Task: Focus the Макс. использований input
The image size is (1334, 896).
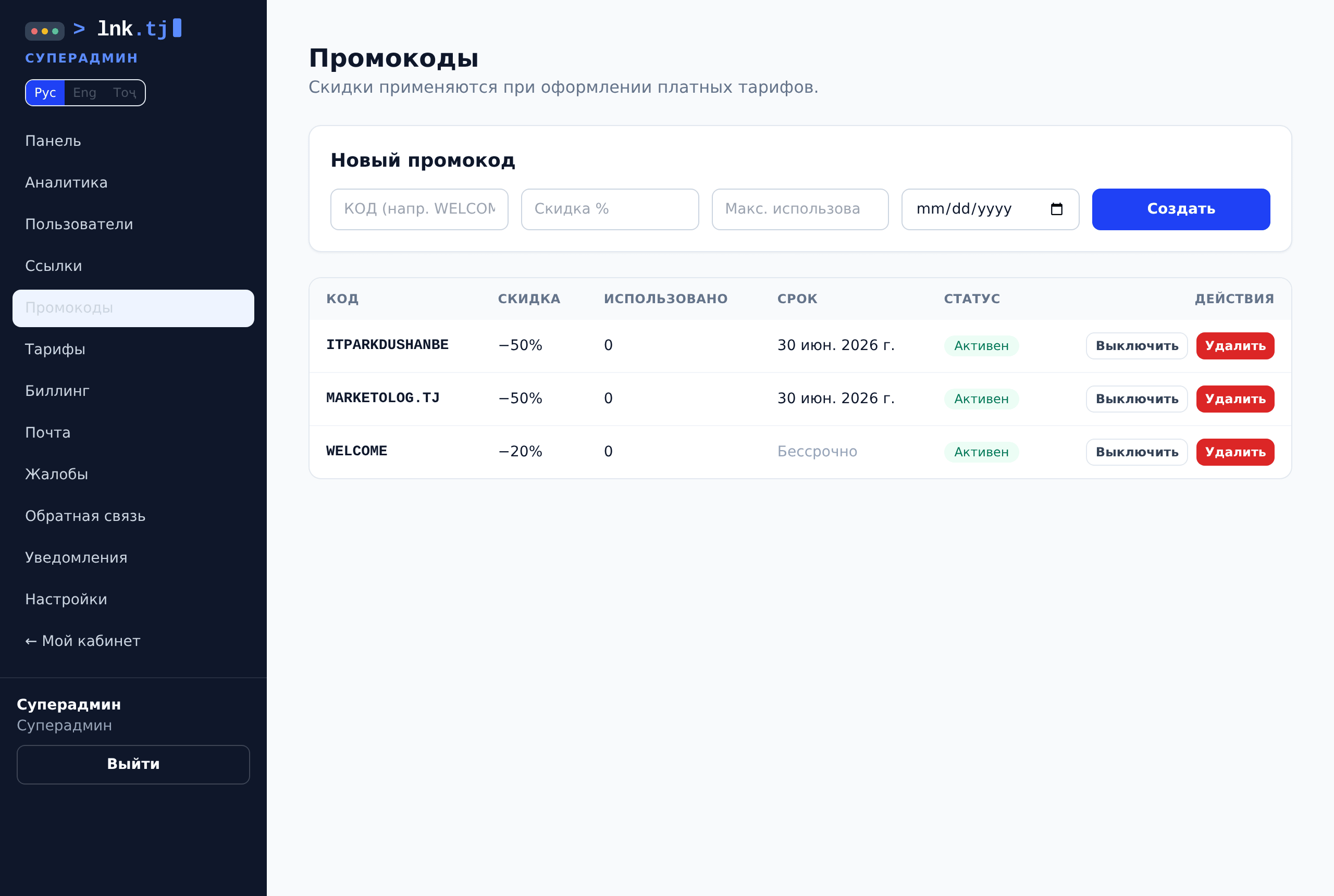Action: pos(799,209)
